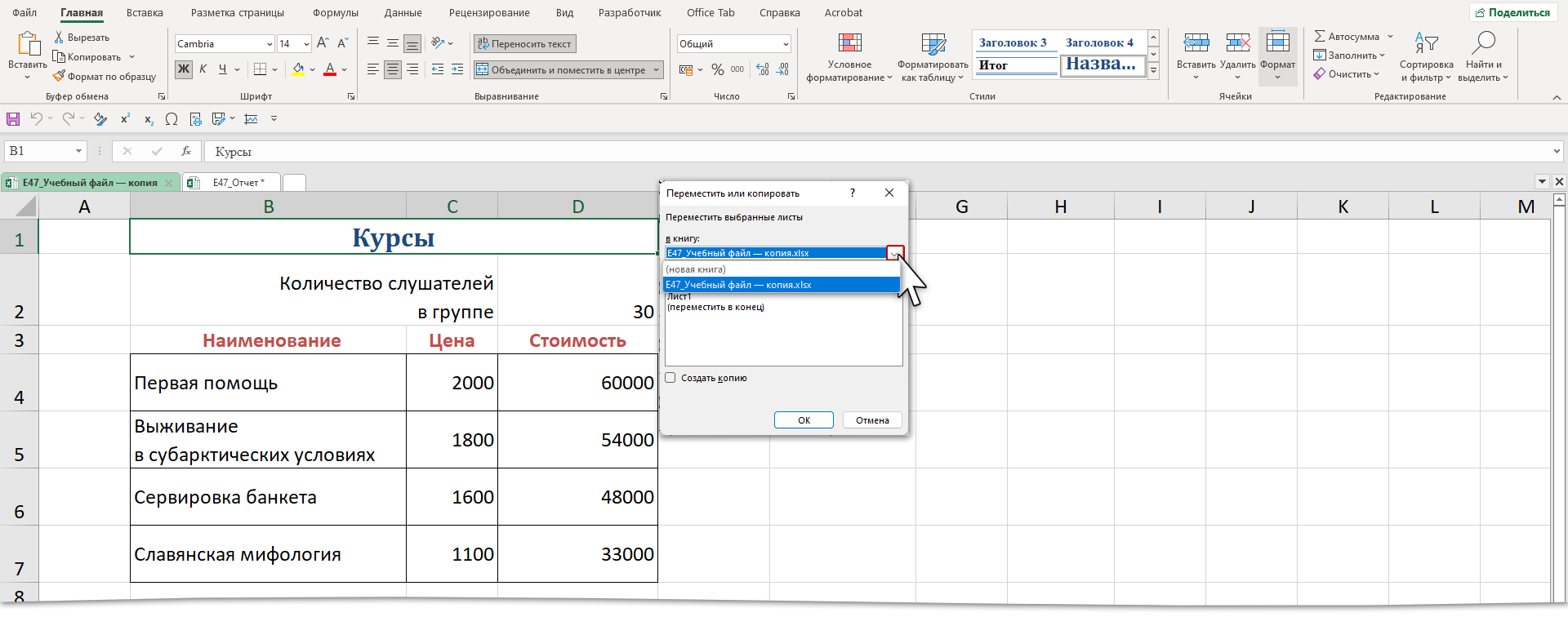Select the column H header
Viewport: 1568px width, 617px height.
(1060, 206)
